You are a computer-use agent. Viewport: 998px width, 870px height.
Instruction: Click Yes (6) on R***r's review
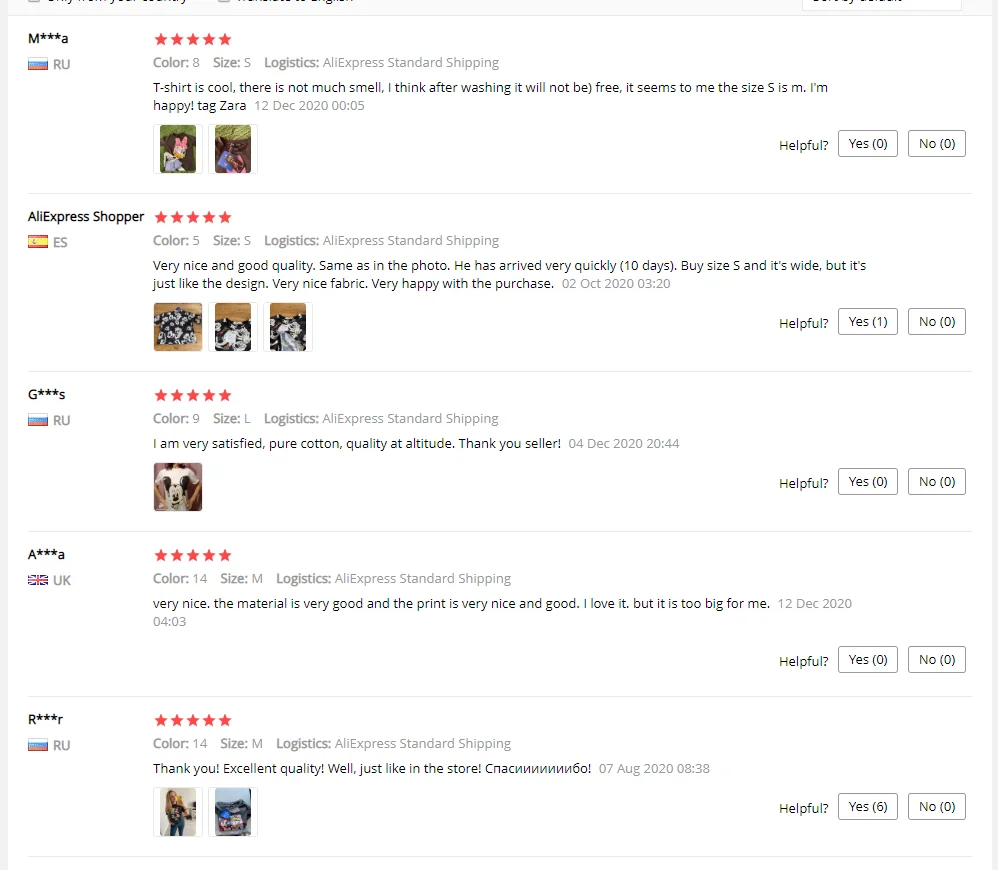(868, 806)
